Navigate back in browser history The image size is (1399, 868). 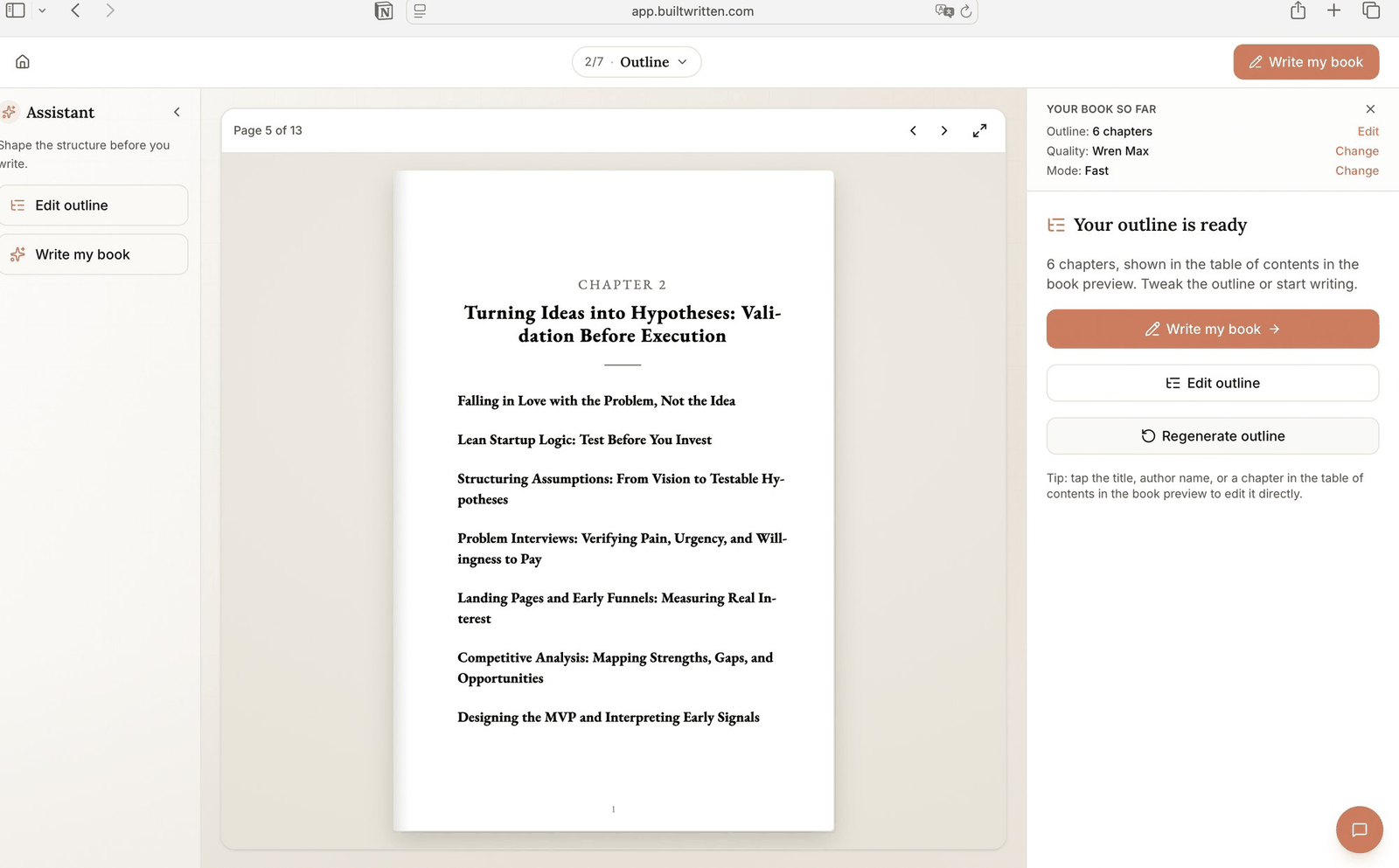76,10
